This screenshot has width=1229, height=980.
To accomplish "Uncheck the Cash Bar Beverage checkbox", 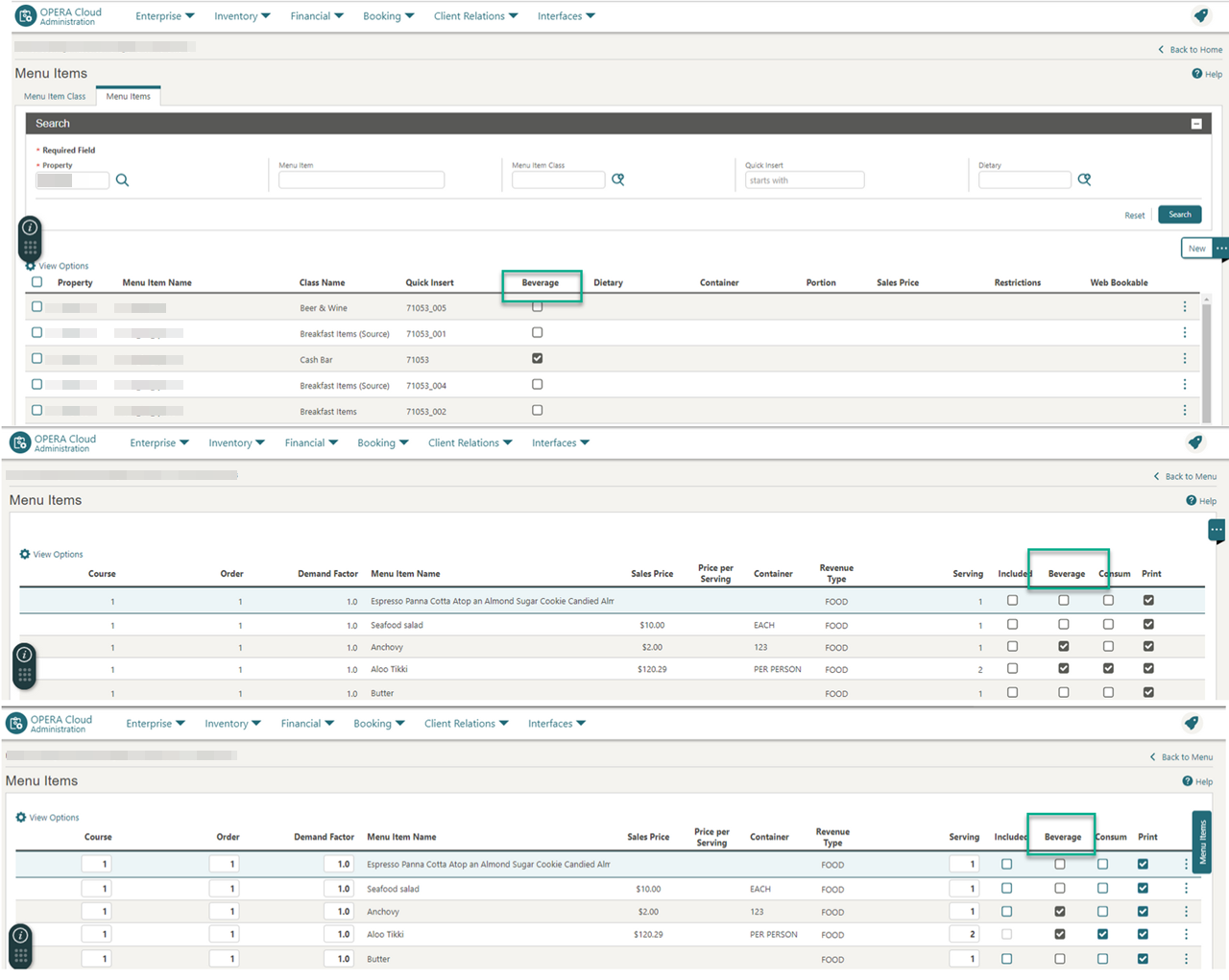I will [537, 358].
